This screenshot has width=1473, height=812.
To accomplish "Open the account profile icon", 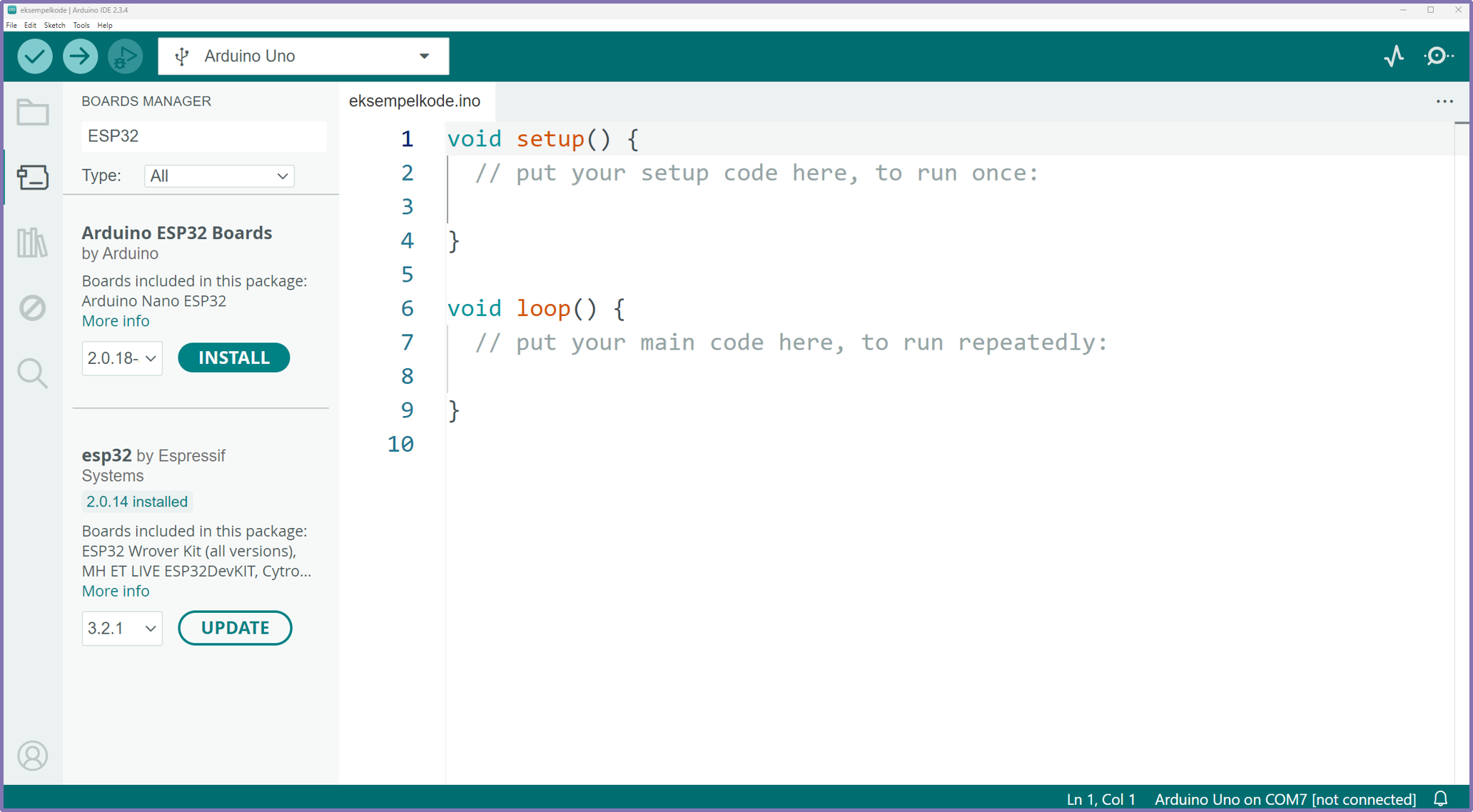I will (33, 756).
